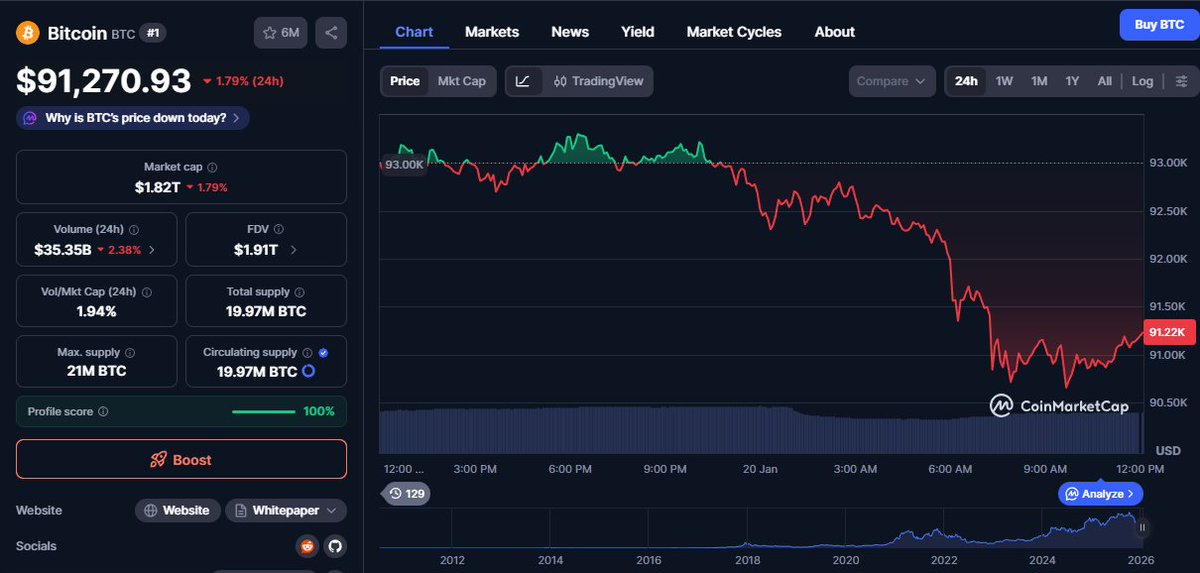
Task: Click the Analyze button
Action: (x=1100, y=494)
